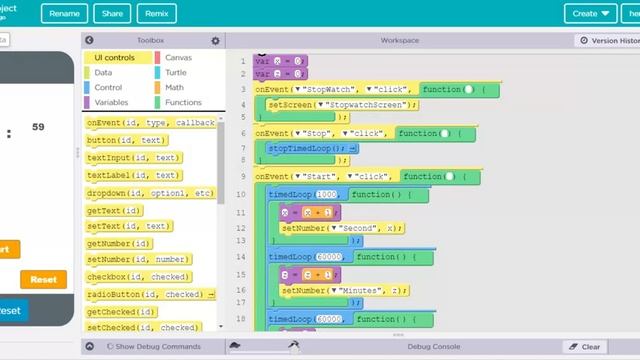Screen dimensions: 640x360
Task: Select UI controls category
Action: coord(118,58)
